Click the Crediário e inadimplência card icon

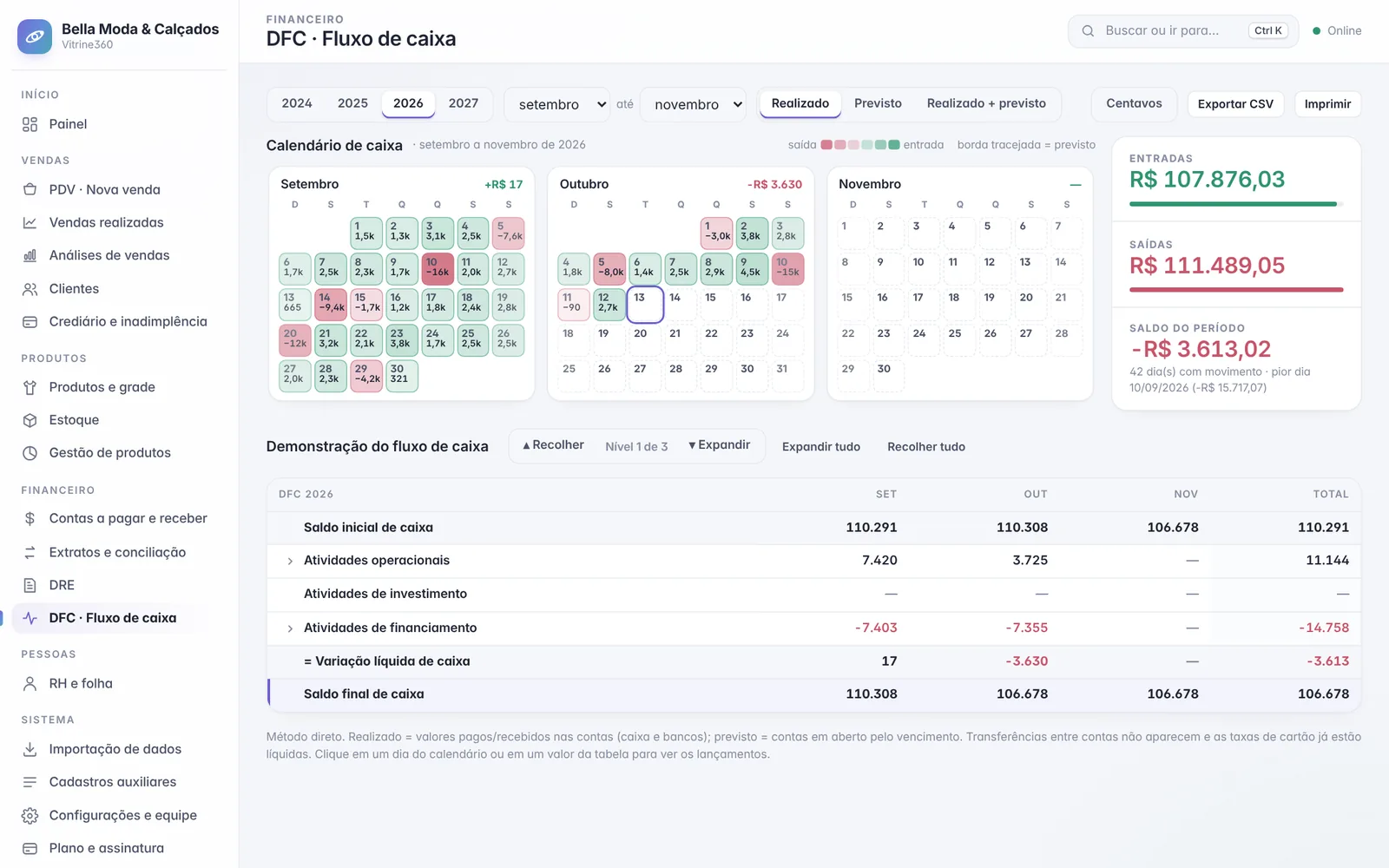pos(30,322)
